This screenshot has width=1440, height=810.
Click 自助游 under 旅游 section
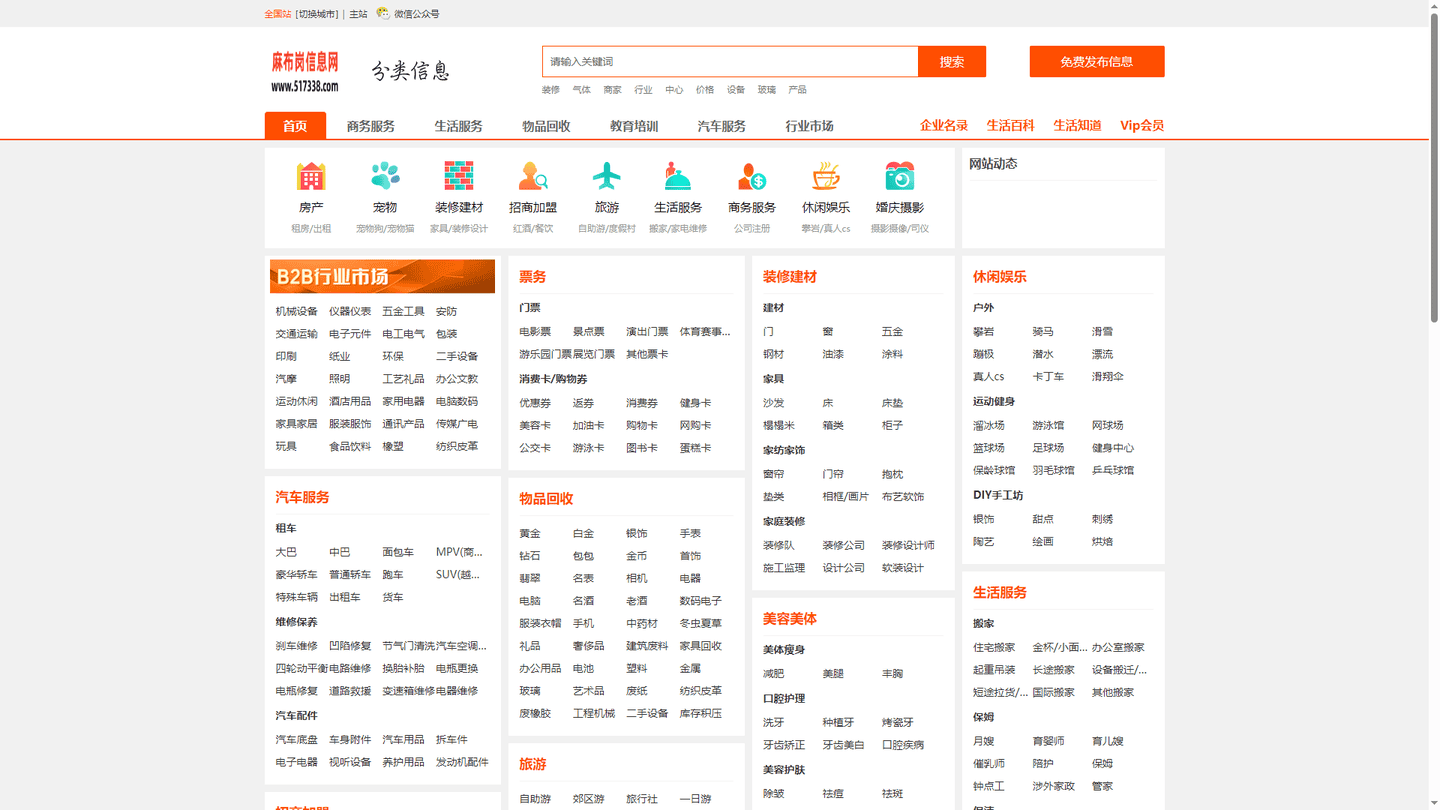pos(535,799)
